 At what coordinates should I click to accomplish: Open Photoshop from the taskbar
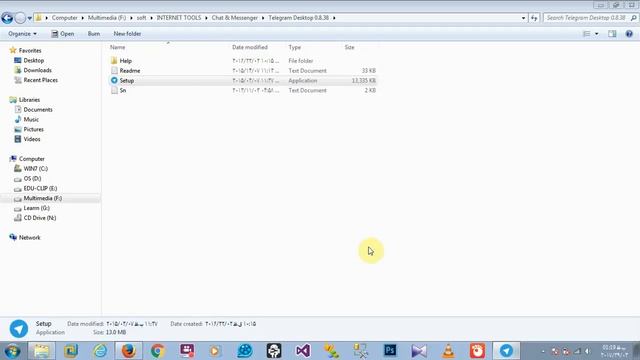click(x=390, y=351)
